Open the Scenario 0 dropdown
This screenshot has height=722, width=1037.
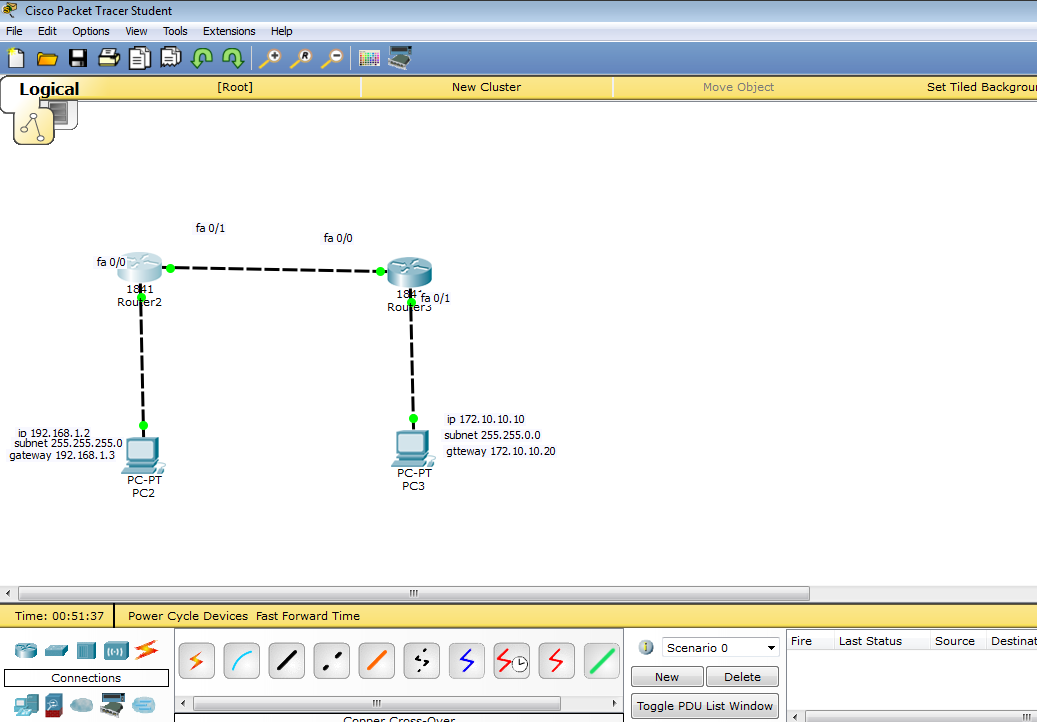[x=720, y=648]
